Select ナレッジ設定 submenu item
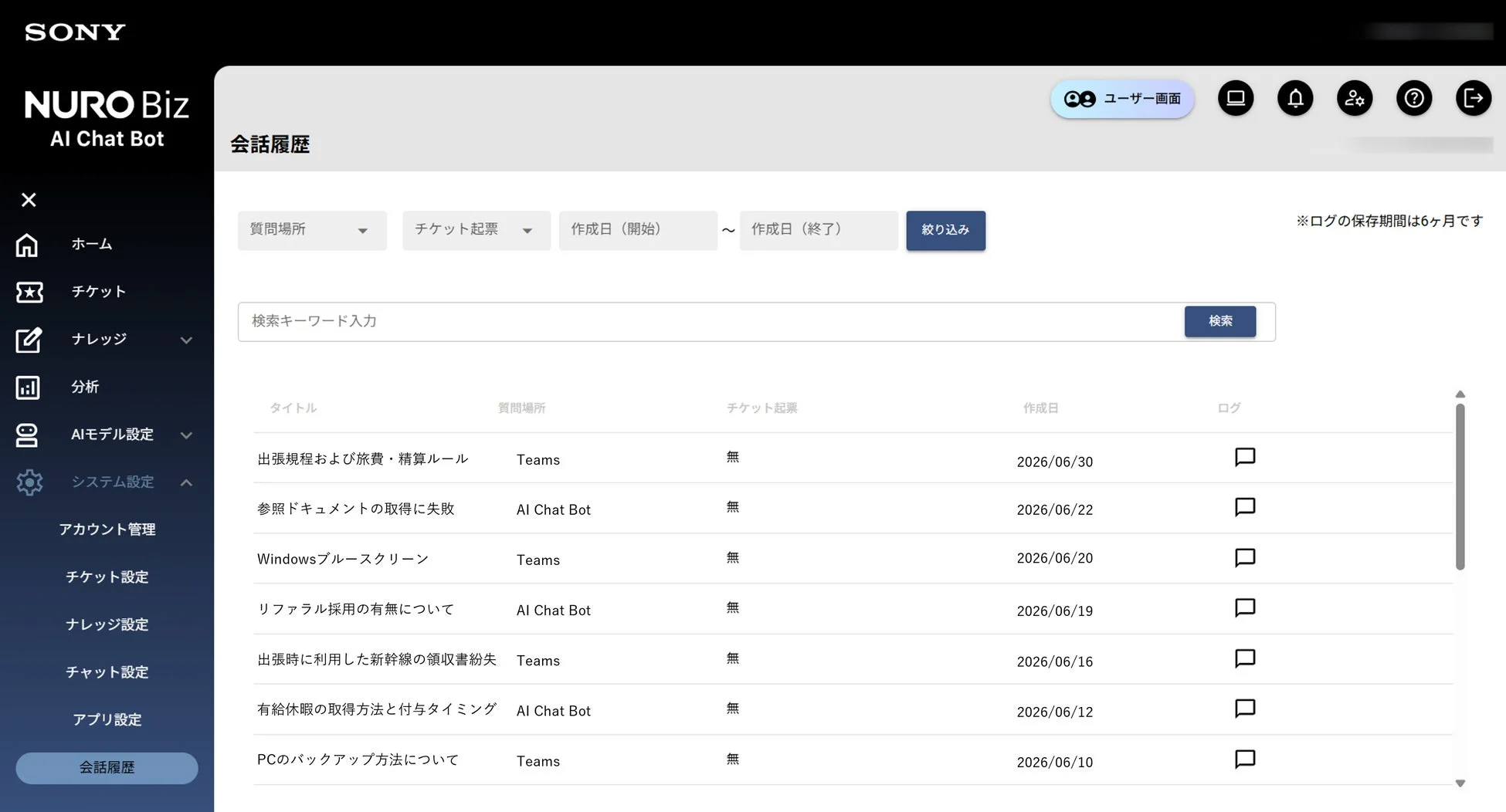The height and width of the screenshot is (812, 1506). click(107, 624)
